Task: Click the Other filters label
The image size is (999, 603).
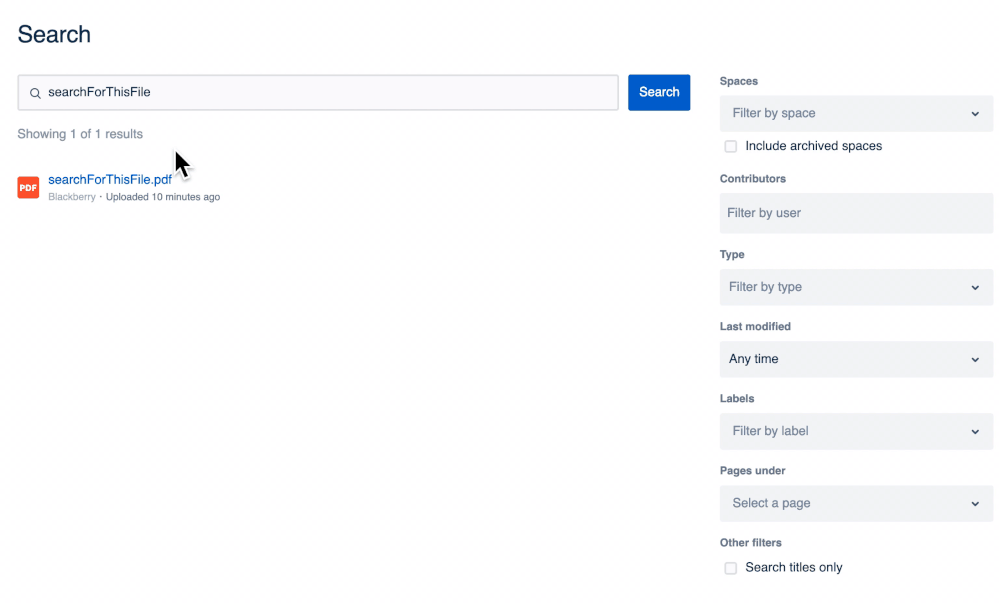Action: click(x=751, y=542)
